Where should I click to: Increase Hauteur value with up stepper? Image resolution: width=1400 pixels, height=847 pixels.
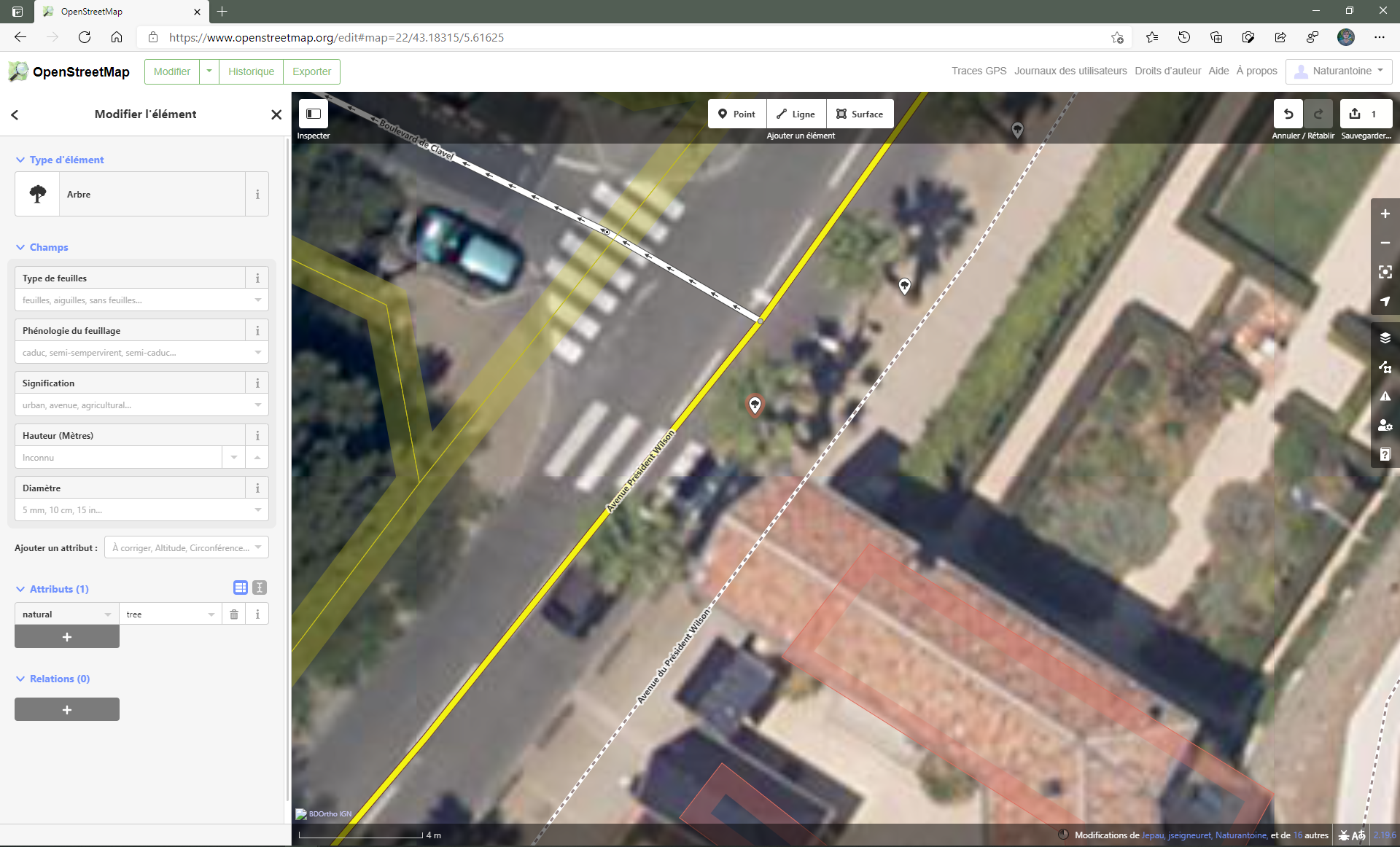tap(257, 457)
